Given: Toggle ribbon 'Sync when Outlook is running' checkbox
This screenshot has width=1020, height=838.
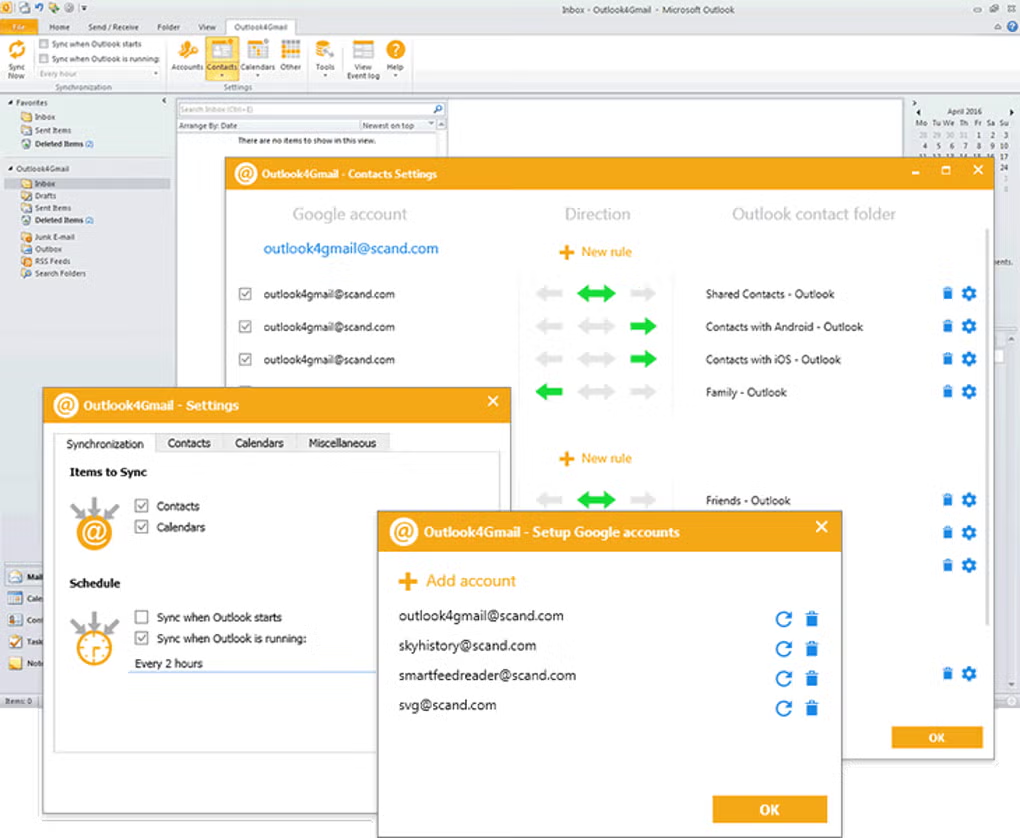Looking at the screenshot, I should click(x=44, y=59).
